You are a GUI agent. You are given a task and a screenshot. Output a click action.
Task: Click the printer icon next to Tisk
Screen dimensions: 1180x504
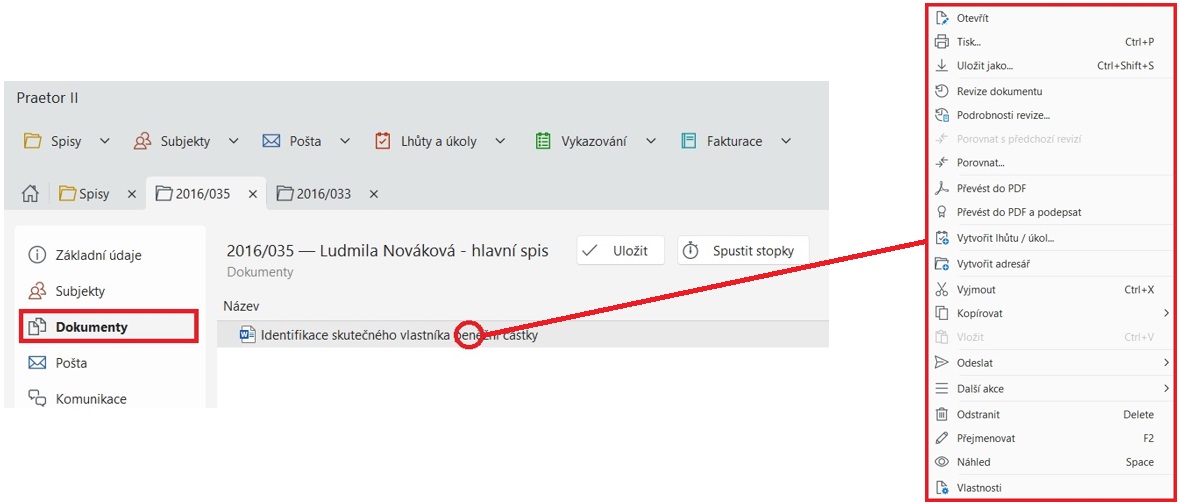click(x=941, y=42)
